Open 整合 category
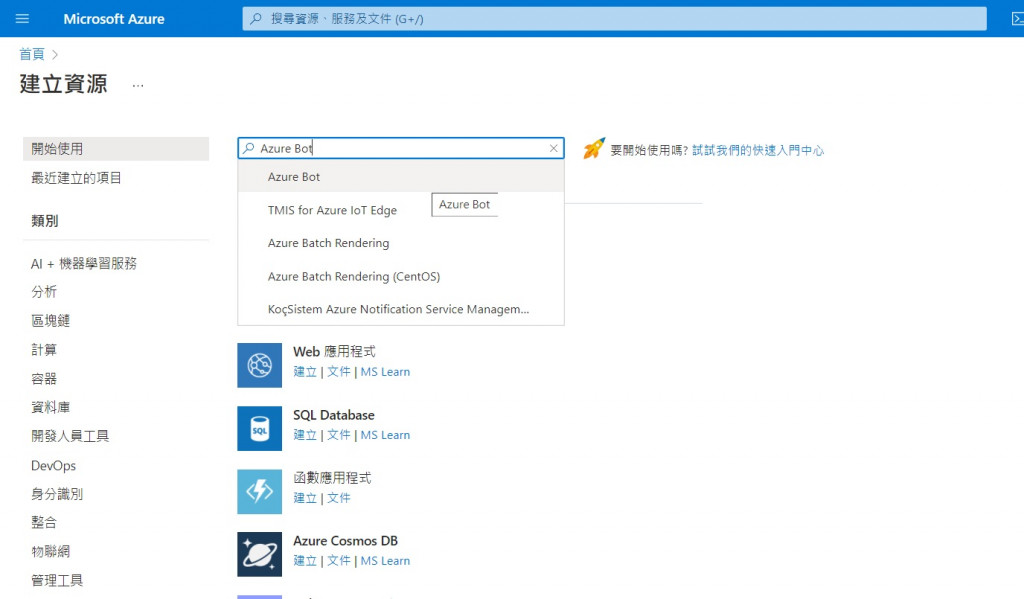This screenshot has height=599, width=1024. [44, 523]
